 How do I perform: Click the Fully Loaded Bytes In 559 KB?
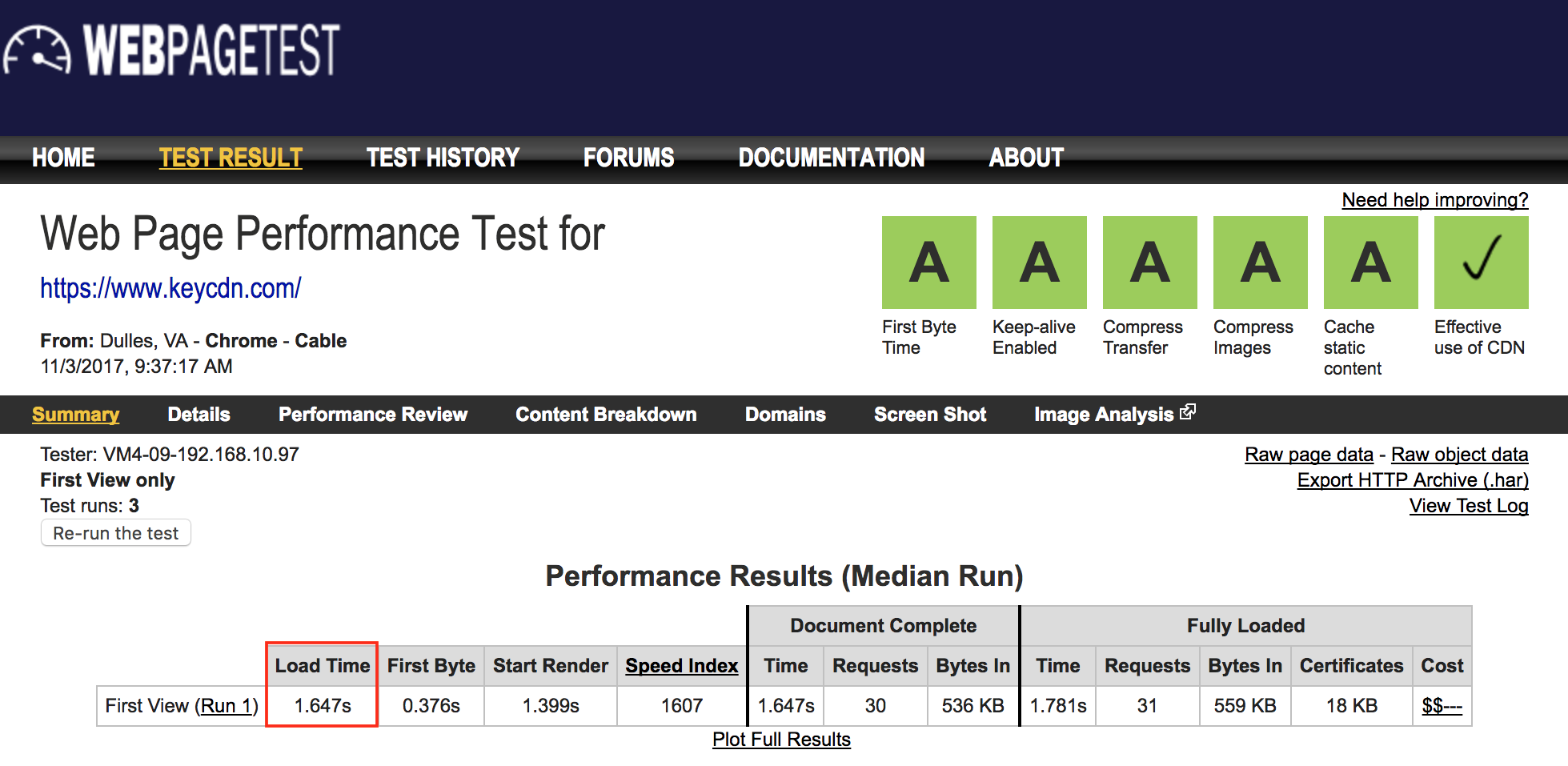click(1245, 706)
